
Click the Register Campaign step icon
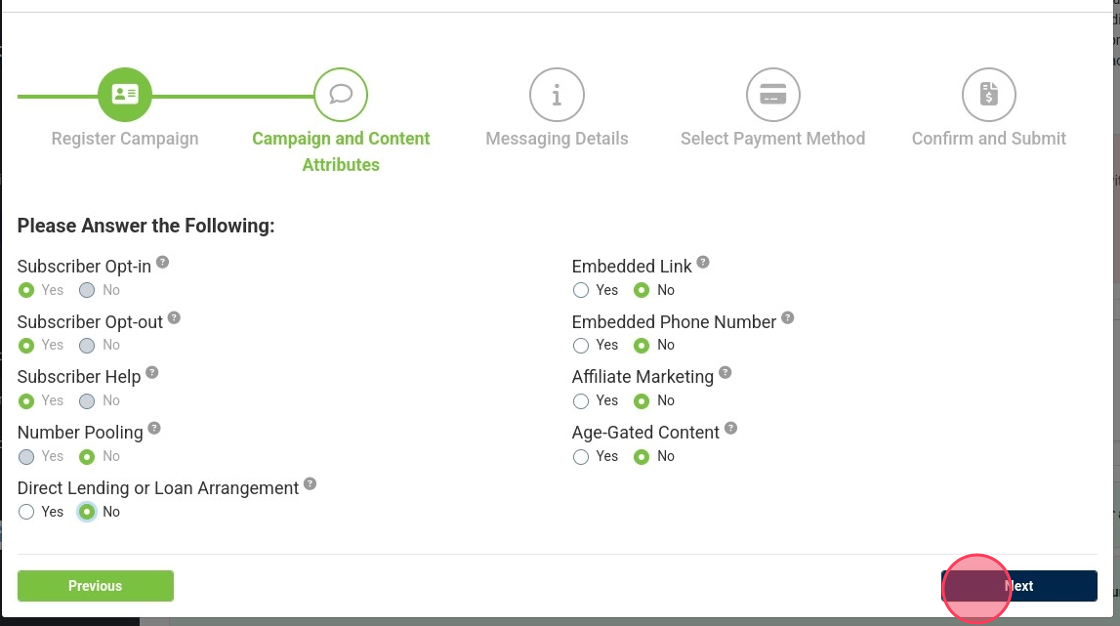tap(125, 95)
